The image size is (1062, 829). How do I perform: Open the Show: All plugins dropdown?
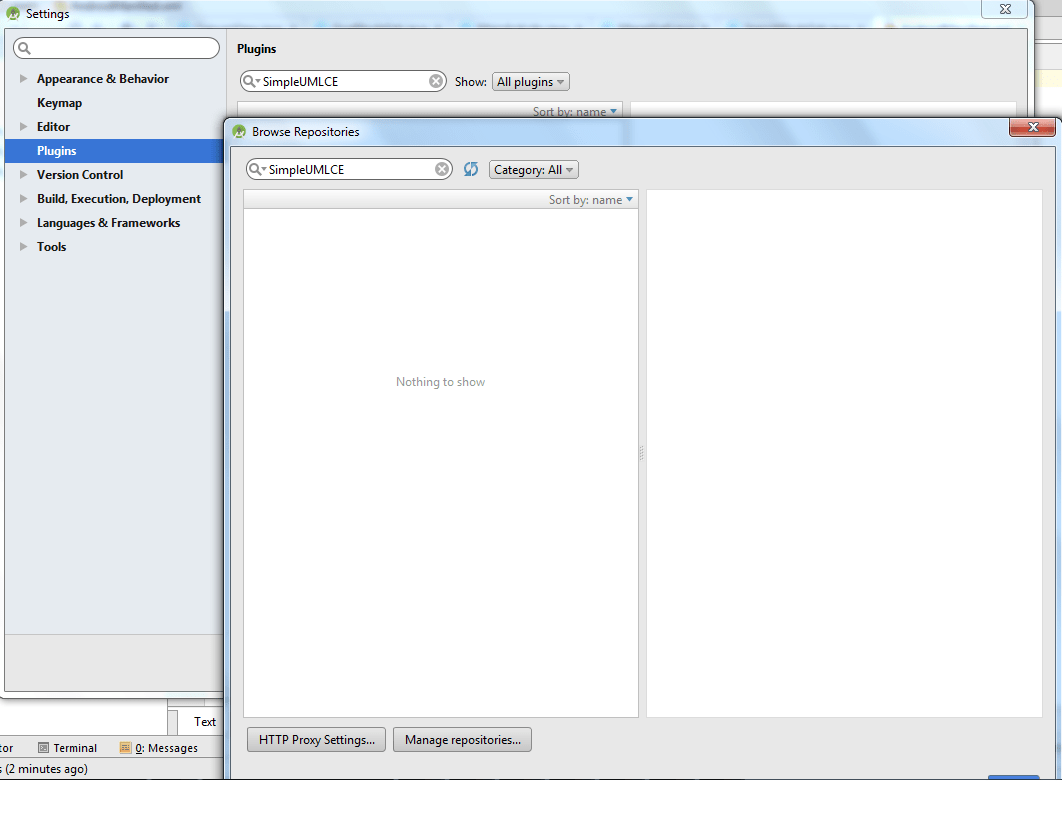pyautogui.click(x=530, y=81)
